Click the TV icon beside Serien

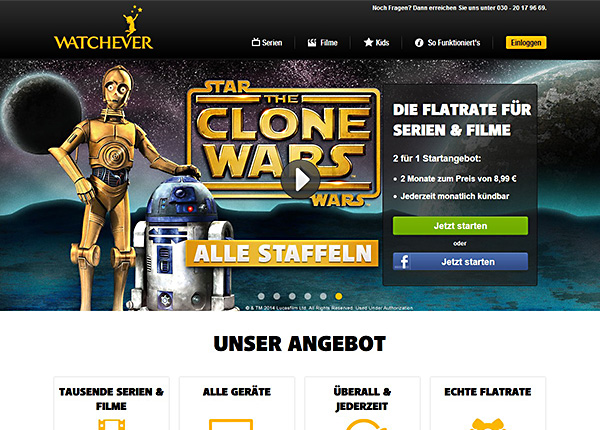point(256,42)
